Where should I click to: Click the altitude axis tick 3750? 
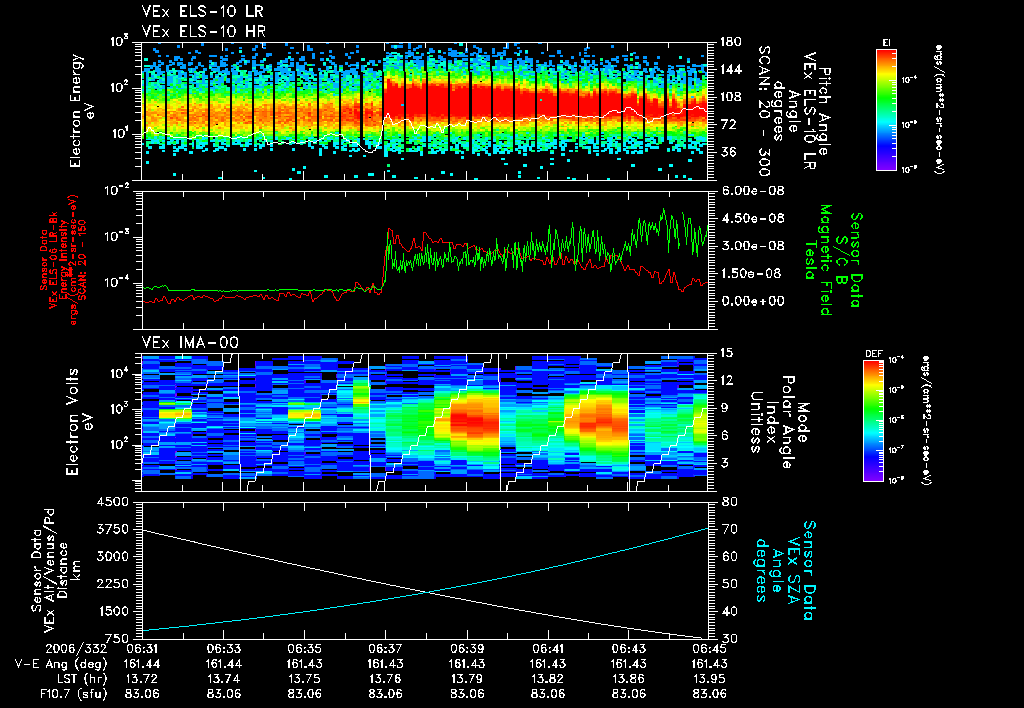(112, 529)
